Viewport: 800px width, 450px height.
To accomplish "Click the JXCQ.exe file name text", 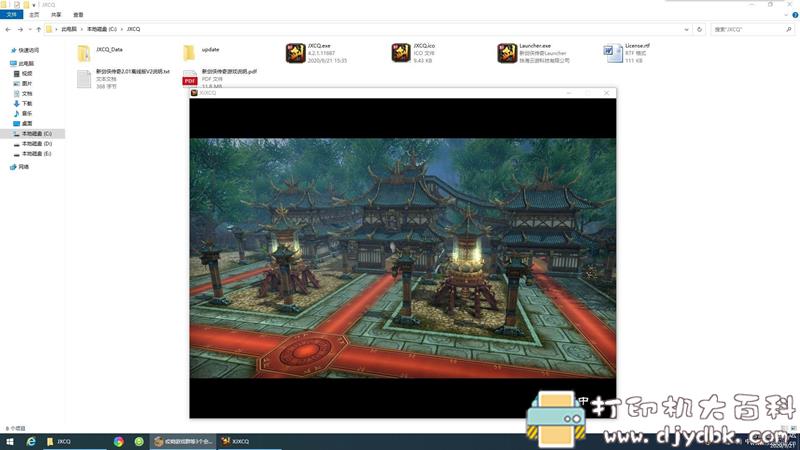I will pos(319,46).
